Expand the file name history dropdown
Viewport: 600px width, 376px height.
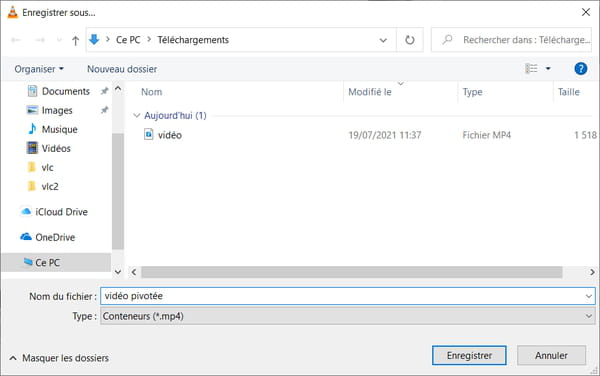pos(589,296)
